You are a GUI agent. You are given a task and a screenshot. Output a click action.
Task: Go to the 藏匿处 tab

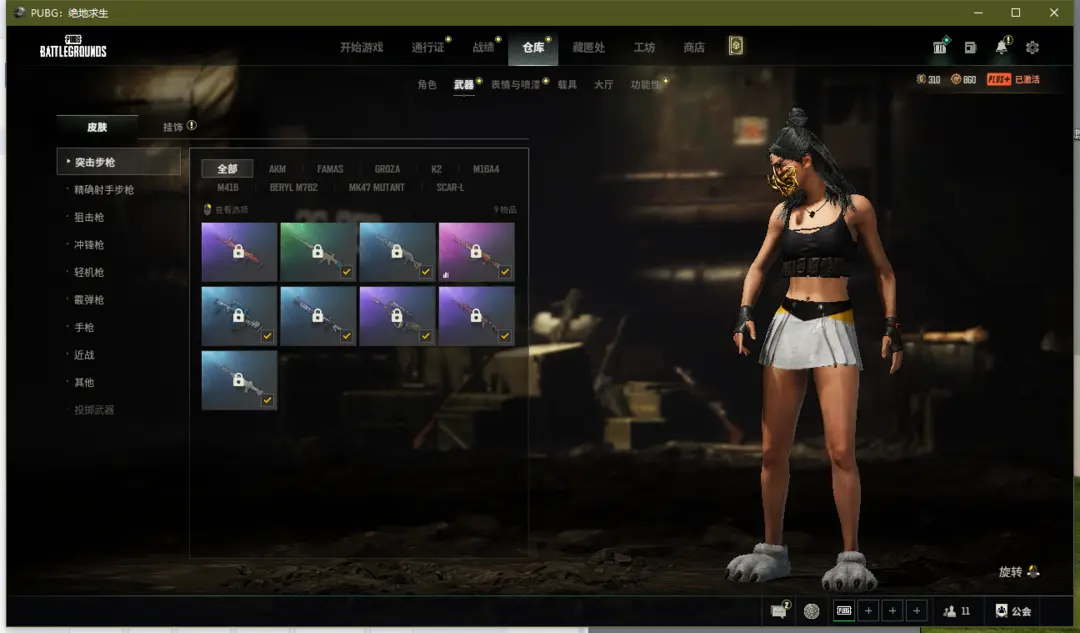(x=588, y=47)
